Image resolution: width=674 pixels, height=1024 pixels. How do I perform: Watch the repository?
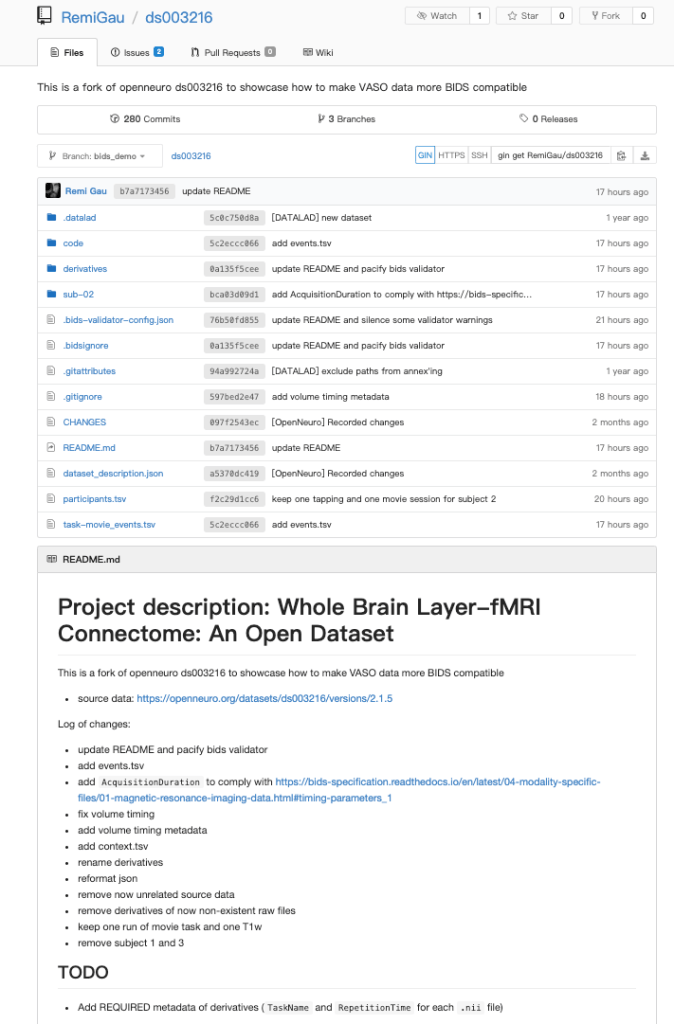click(436, 16)
